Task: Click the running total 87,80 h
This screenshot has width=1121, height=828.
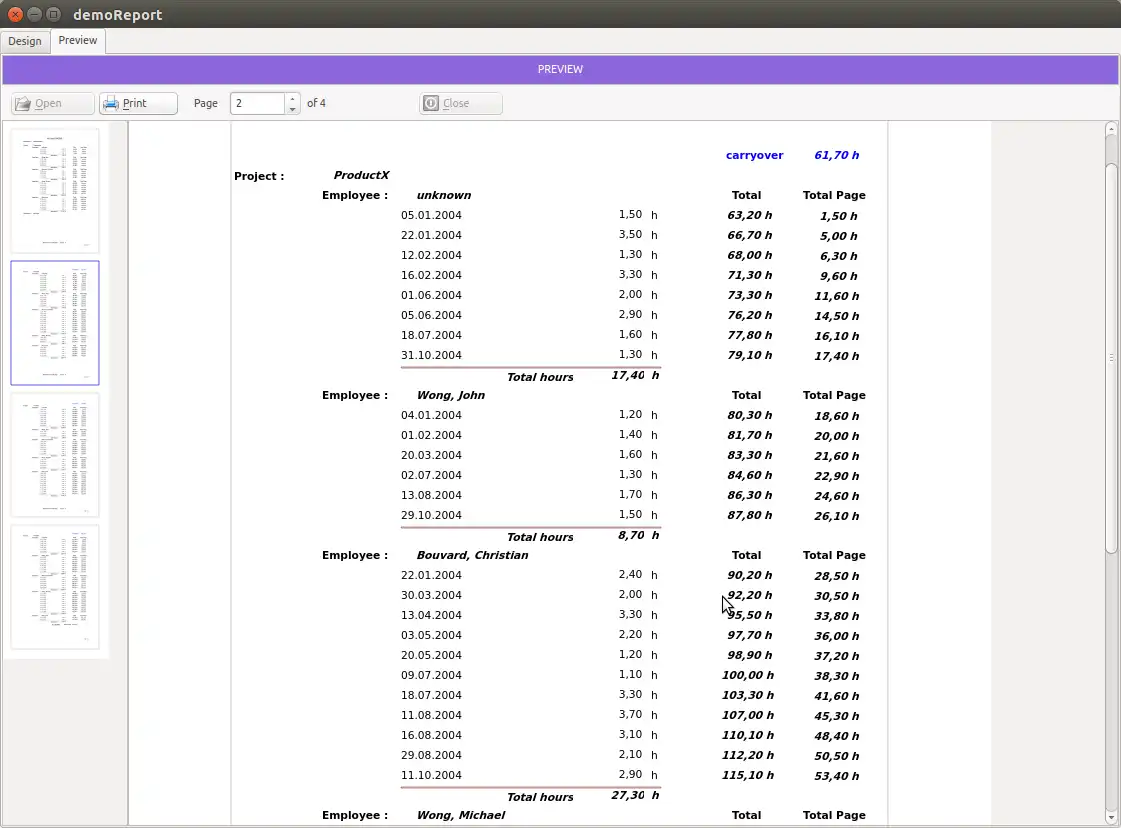Action: 750,516
